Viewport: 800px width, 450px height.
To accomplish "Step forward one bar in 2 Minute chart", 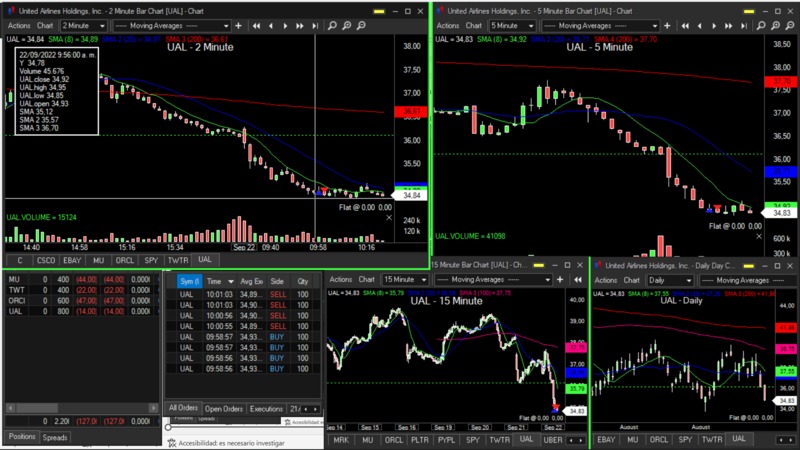I will (283, 25).
